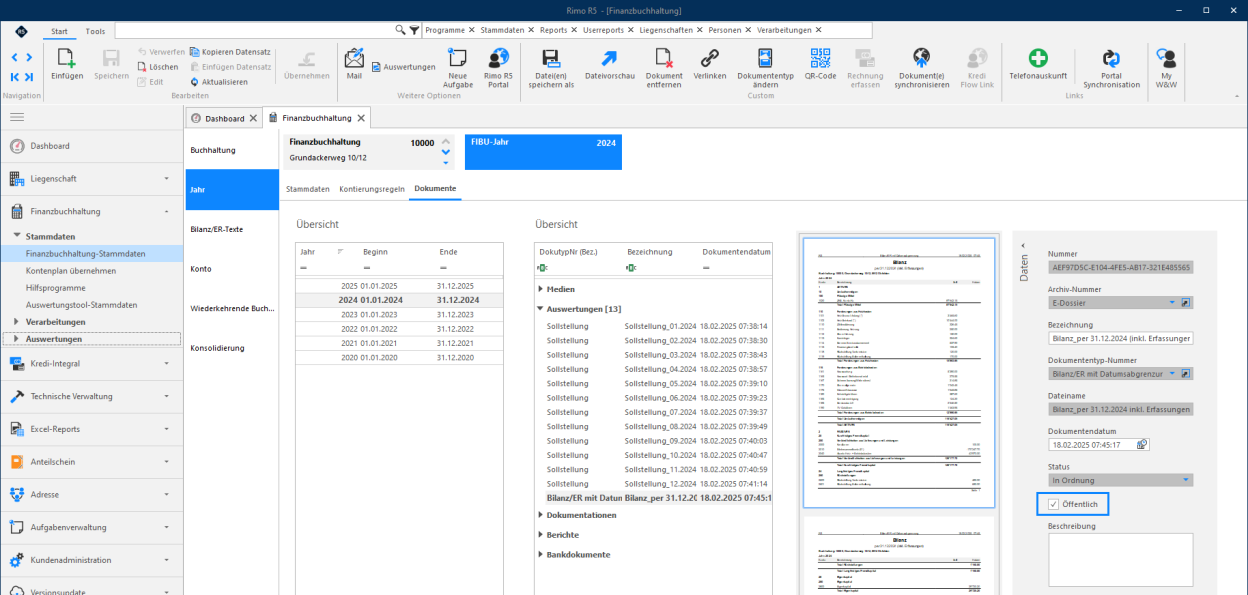Go to next record navigation arrow
The width and height of the screenshot is (1248, 595).
pyautogui.click(x=29, y=58)
